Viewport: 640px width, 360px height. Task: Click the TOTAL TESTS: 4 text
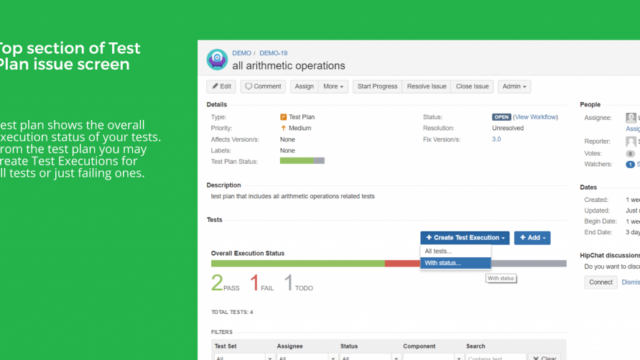coord(232,312)
